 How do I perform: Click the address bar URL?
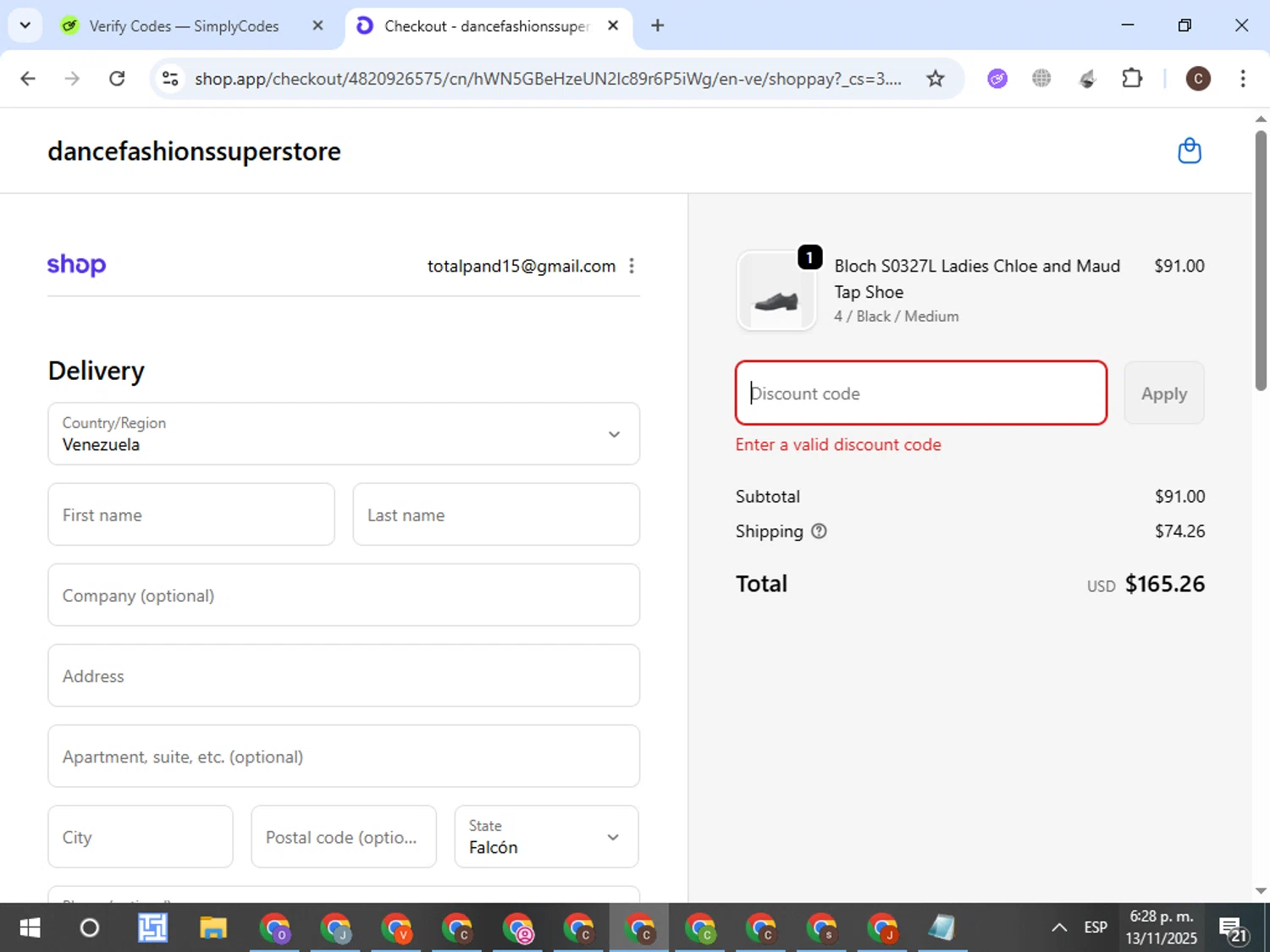pos(548,79)
